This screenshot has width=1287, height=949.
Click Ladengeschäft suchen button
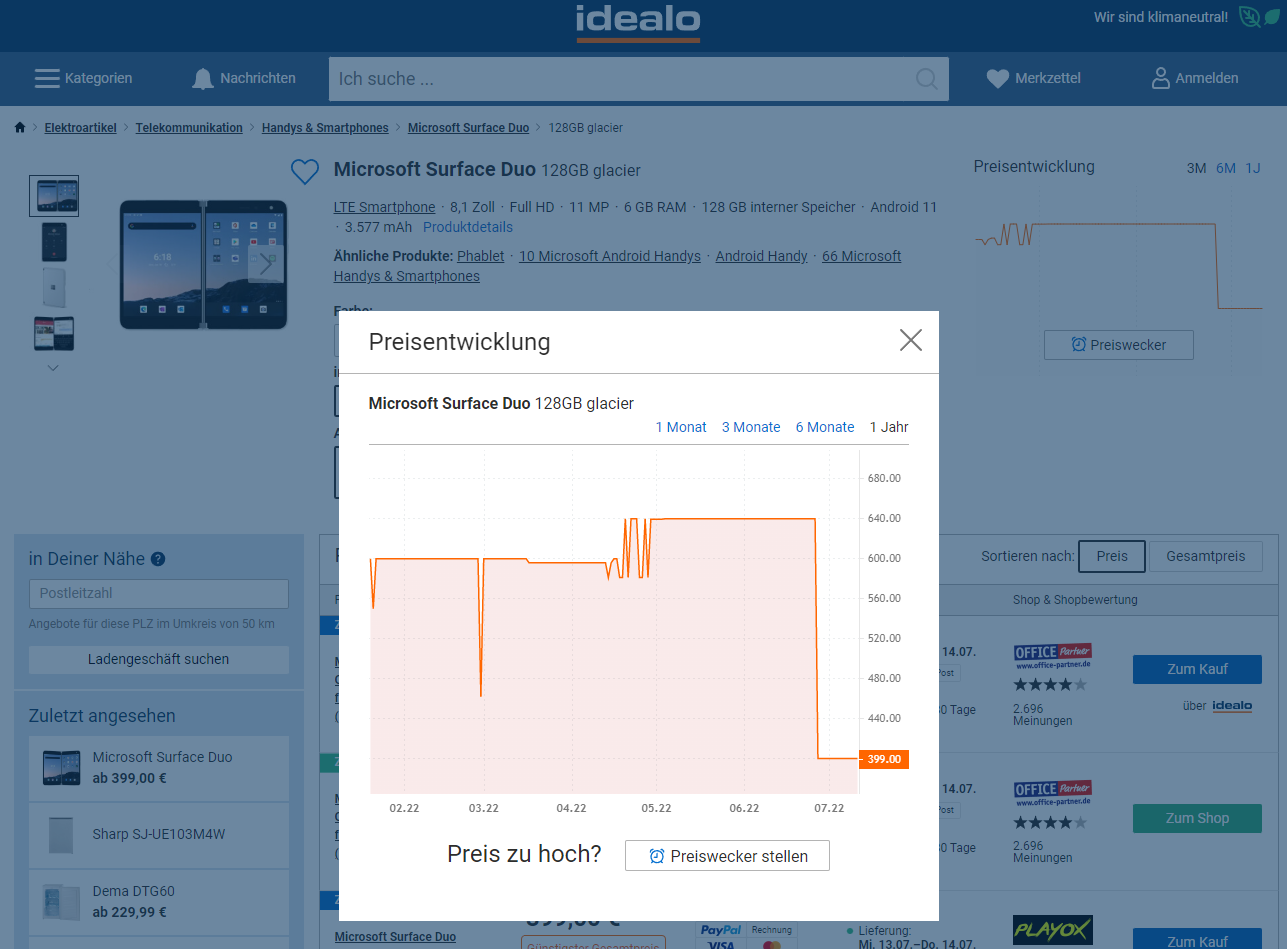(159, 659)
